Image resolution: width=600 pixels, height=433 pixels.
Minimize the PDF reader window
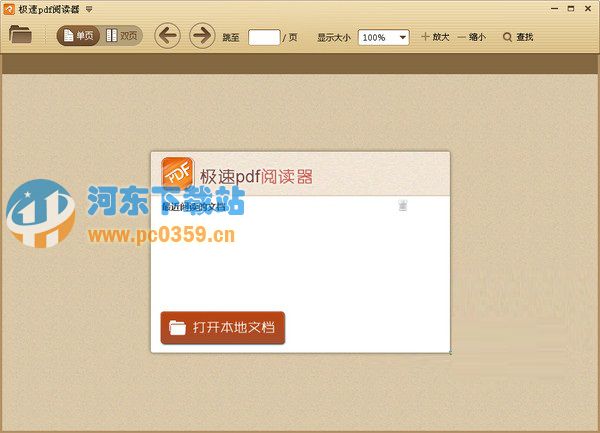[554, 8]
